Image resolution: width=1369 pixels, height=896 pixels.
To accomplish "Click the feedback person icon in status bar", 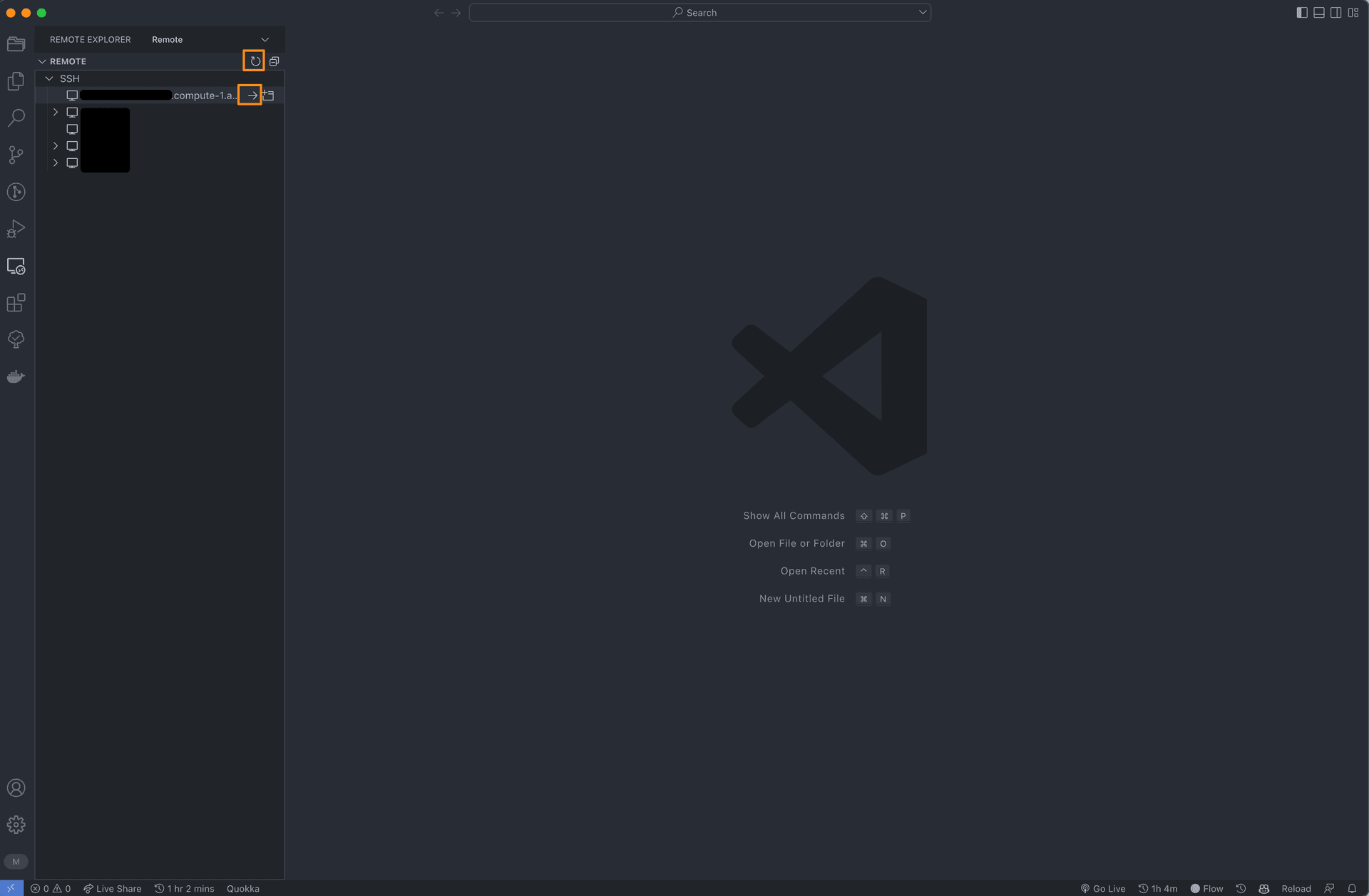I will point(1329,888).
